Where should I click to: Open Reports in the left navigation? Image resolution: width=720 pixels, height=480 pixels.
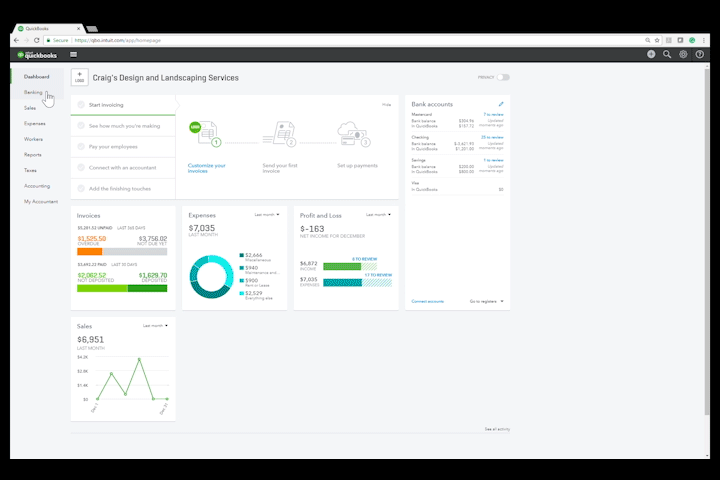click(33, 155)
